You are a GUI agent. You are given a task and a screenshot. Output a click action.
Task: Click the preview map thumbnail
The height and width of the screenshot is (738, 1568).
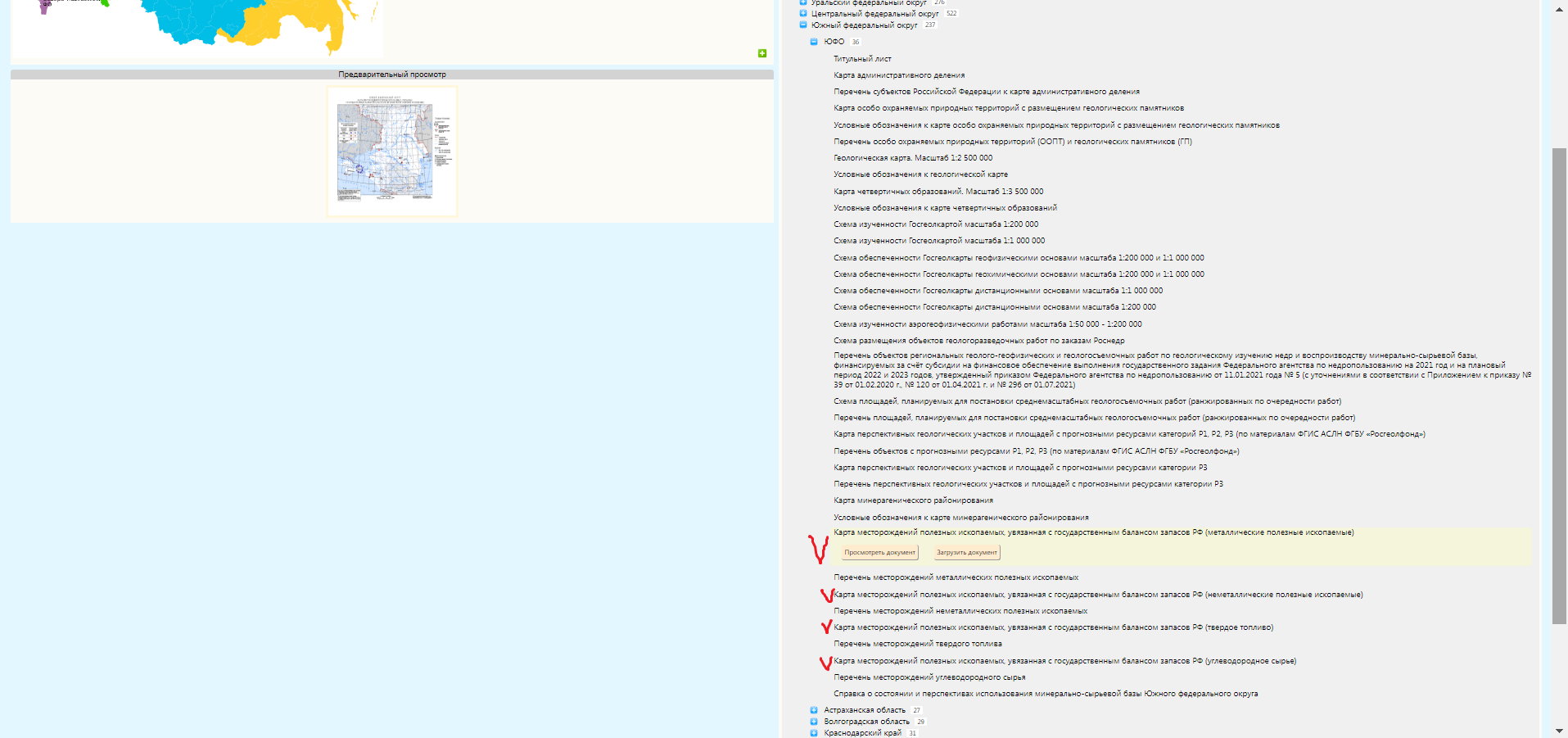[x=391, y=151]
